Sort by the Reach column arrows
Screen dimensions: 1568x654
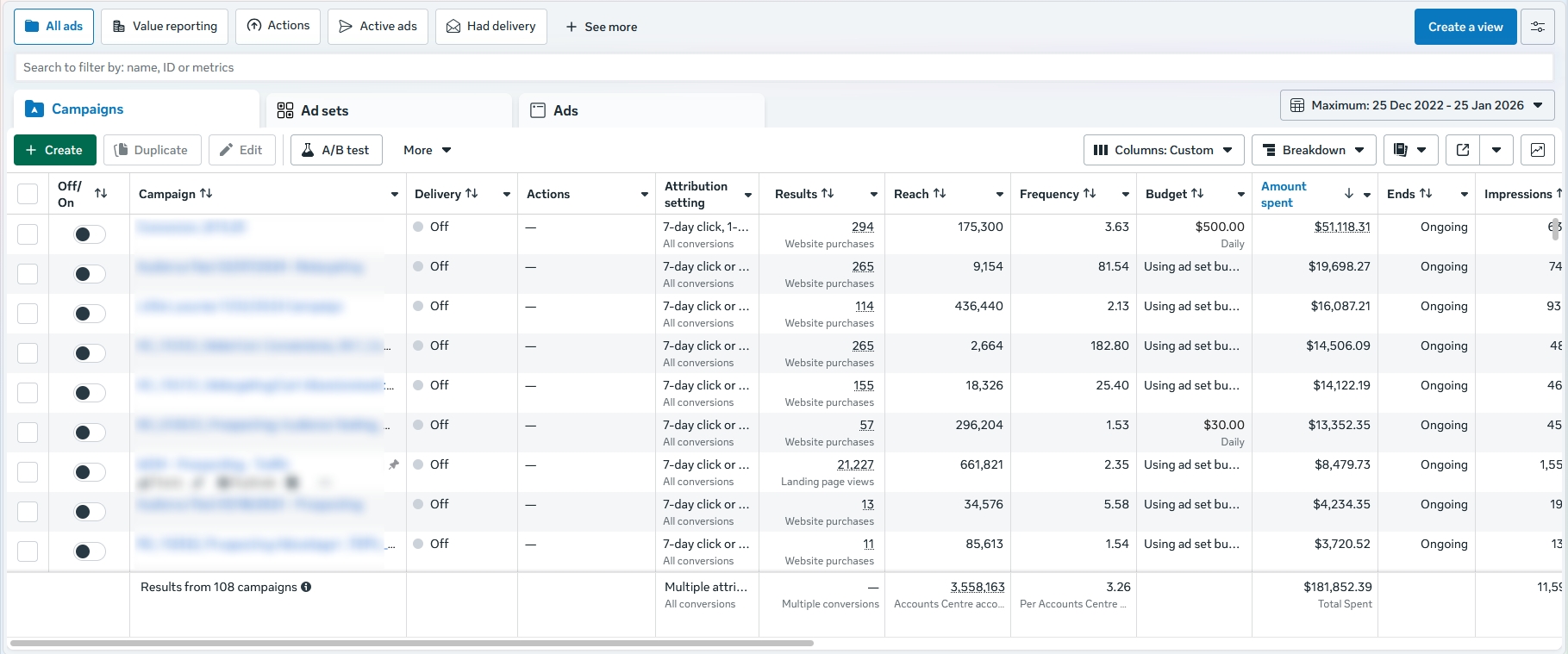click(940, 194)
